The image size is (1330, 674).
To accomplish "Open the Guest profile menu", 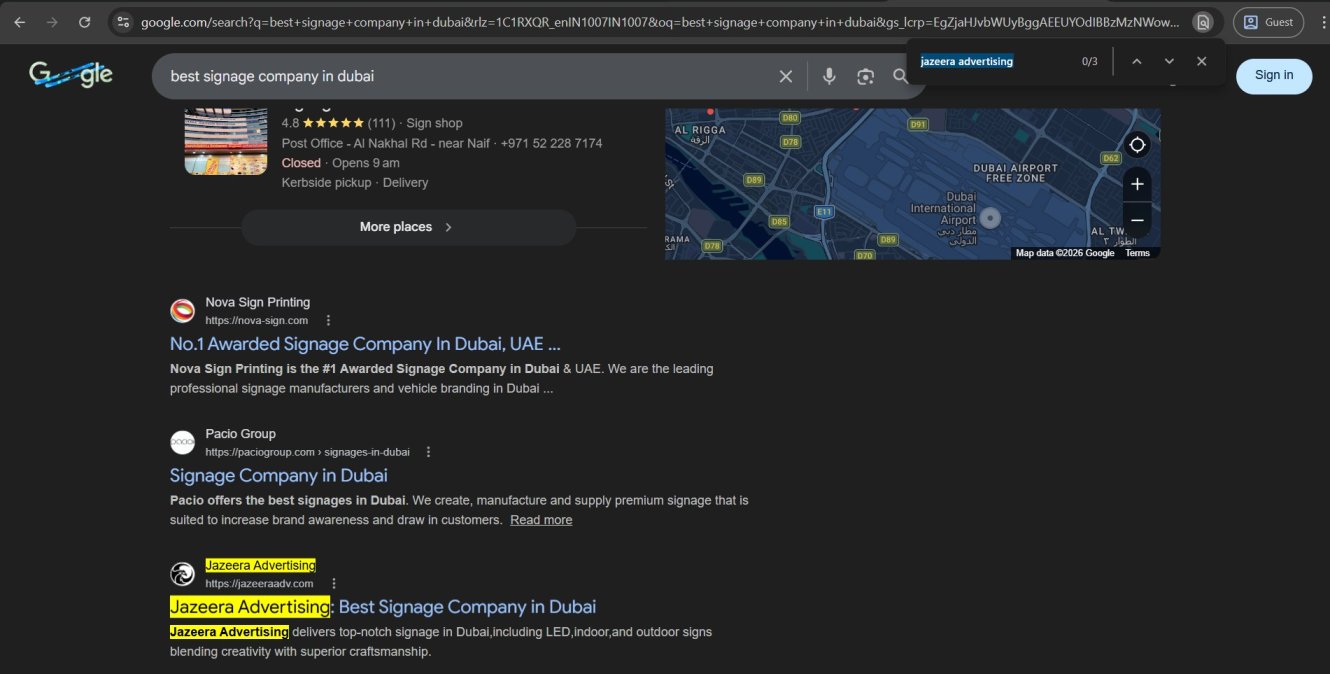I will [1267, 22].
